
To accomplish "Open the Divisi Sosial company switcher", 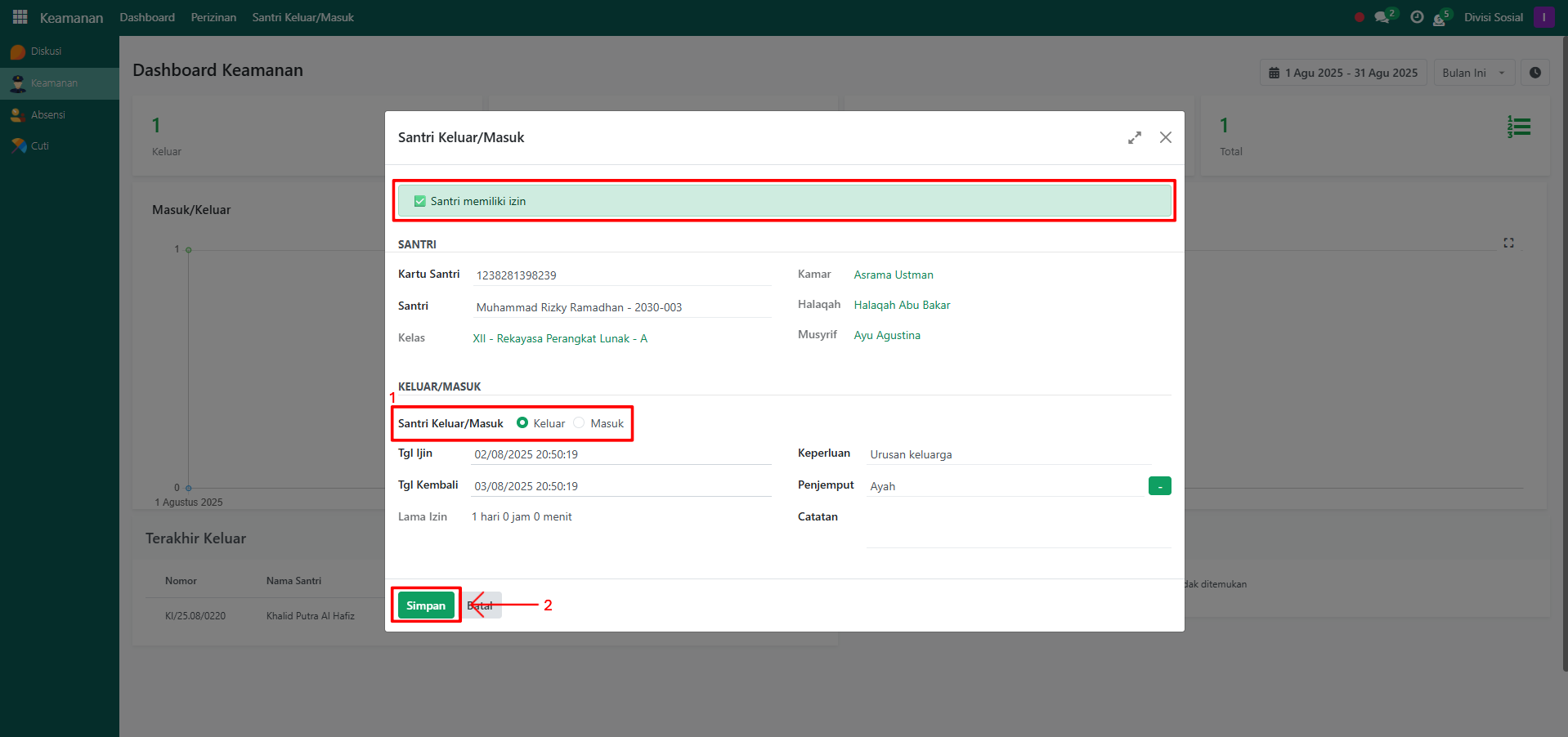I will (1493, 17).
